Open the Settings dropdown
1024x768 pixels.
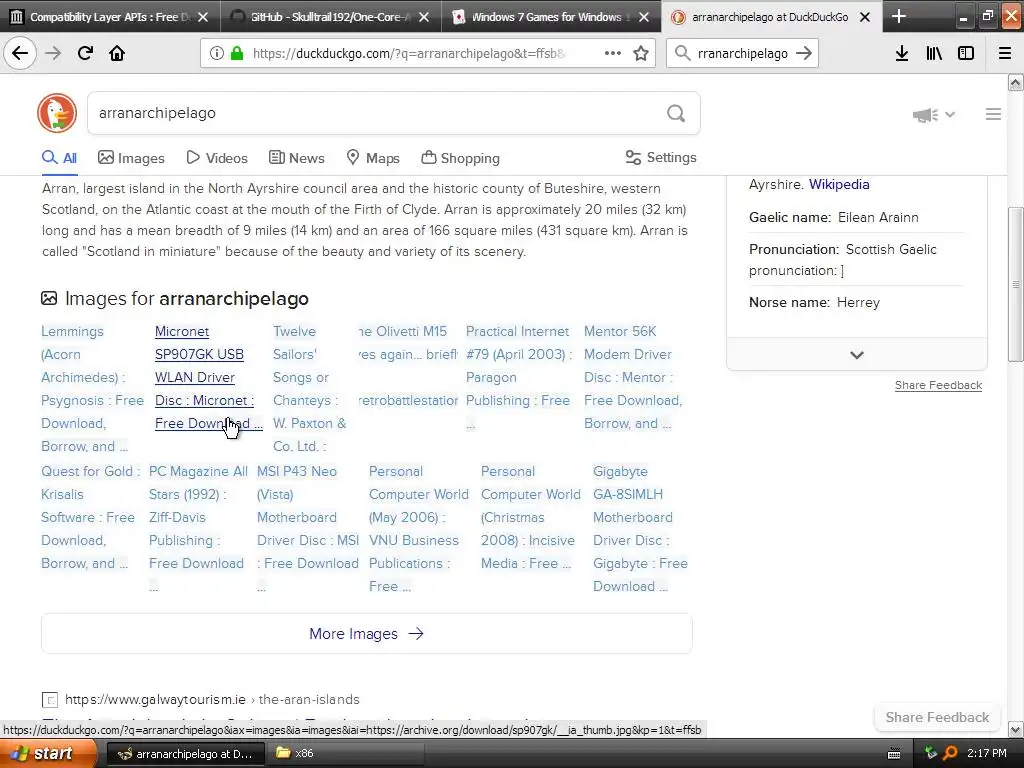click(661, 157)
